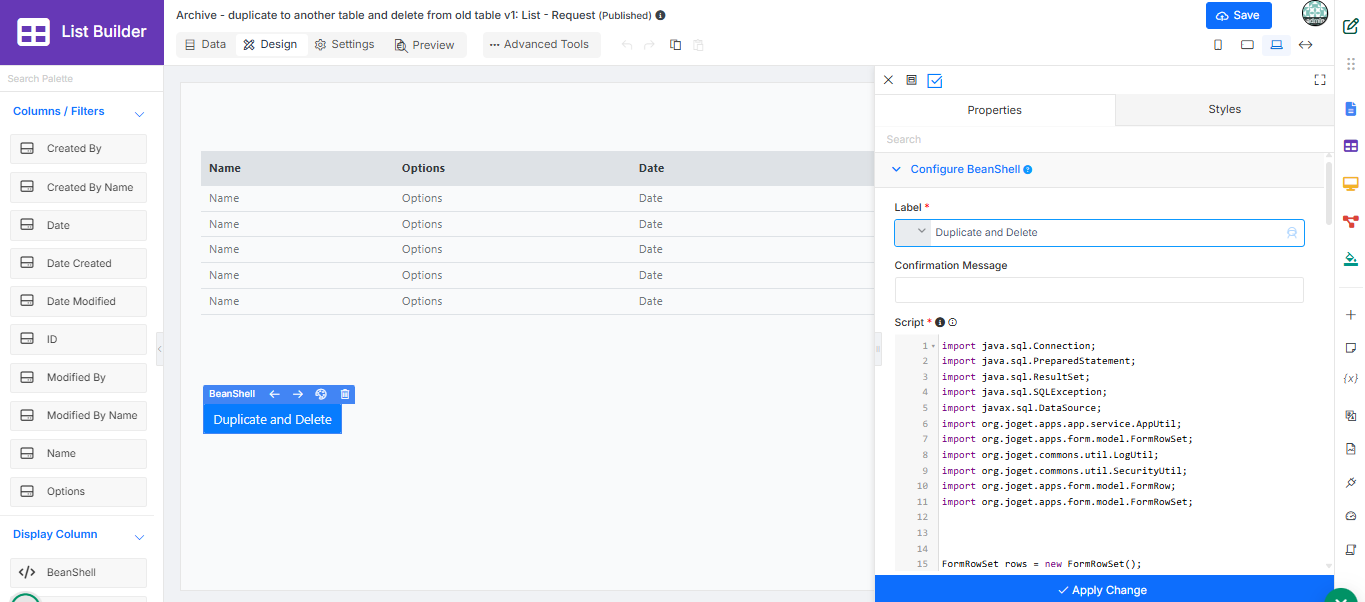Toggle the full-width auto preview arrows
Image resolution: width=1365 pixels, height=602 pixels.
pos(1305,45)
